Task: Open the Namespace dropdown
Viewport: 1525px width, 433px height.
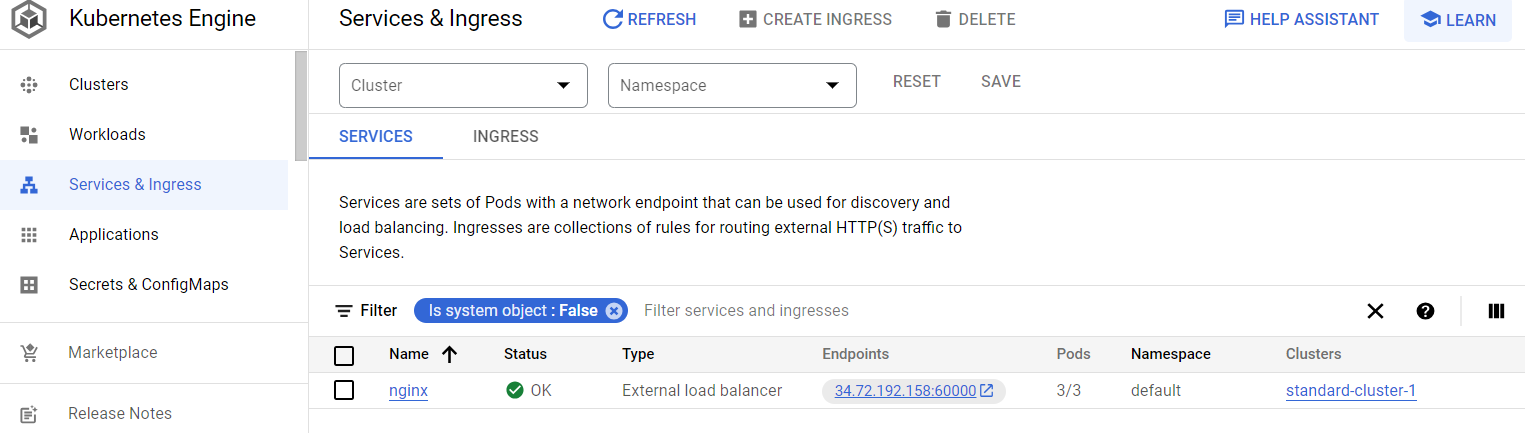Action: [732, 85]
